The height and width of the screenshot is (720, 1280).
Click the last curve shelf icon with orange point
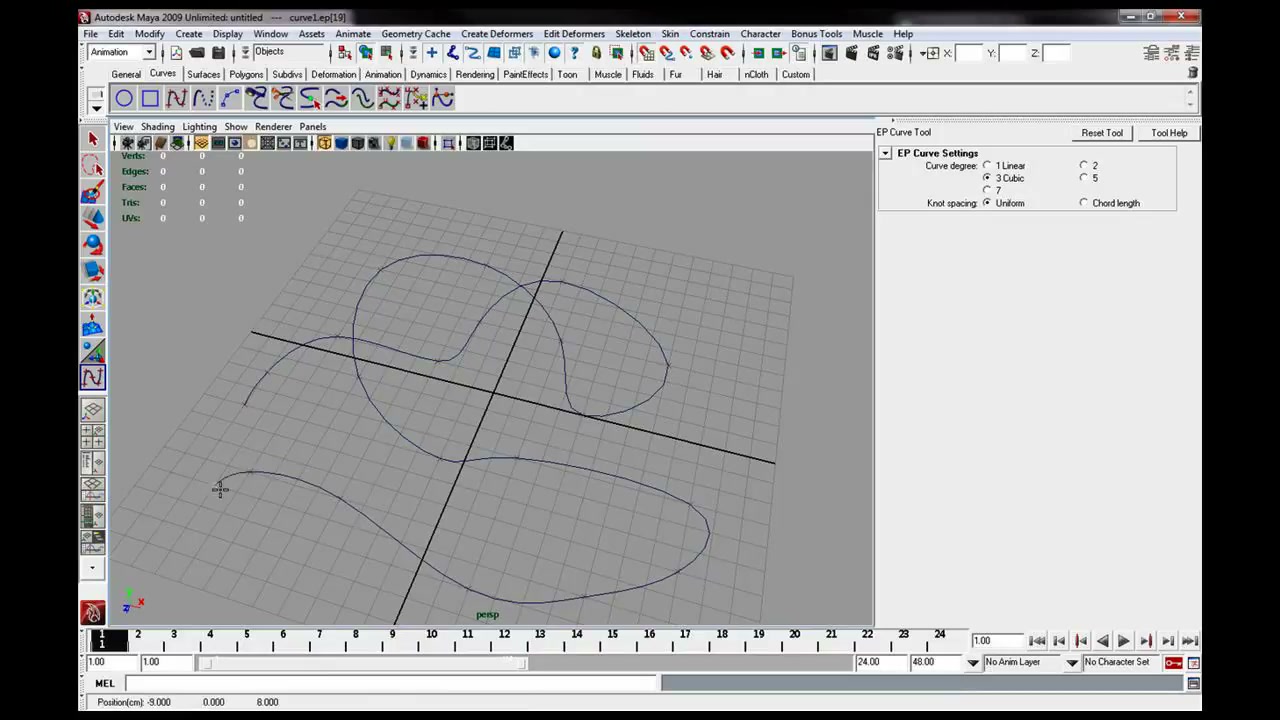[x=442, y=98]
